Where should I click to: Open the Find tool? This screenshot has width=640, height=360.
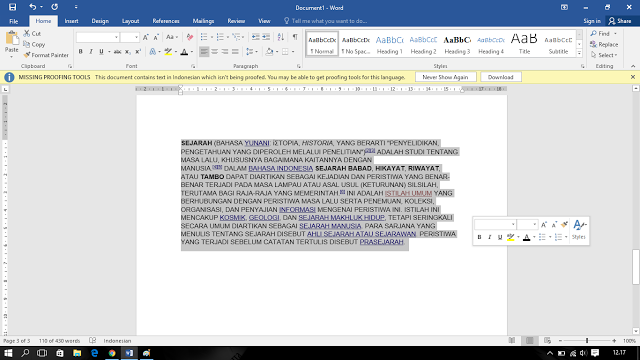coord(600,33)
